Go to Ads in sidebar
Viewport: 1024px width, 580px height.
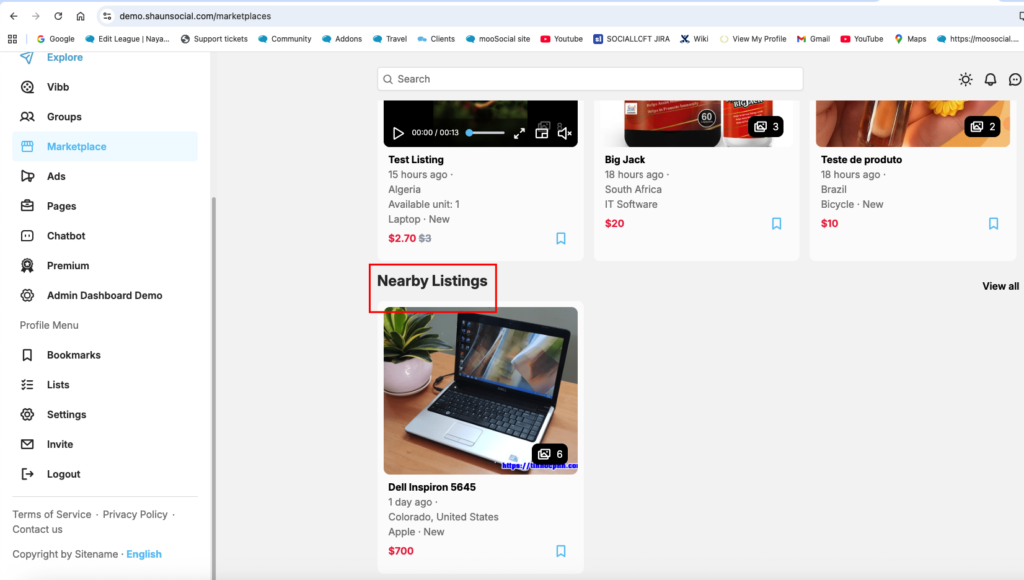click(x=56, y=176)
